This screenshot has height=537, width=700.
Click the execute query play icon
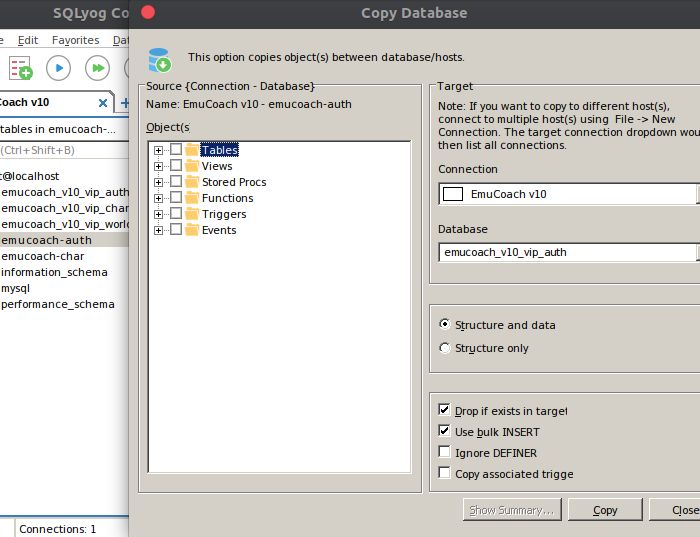[58, 68]
